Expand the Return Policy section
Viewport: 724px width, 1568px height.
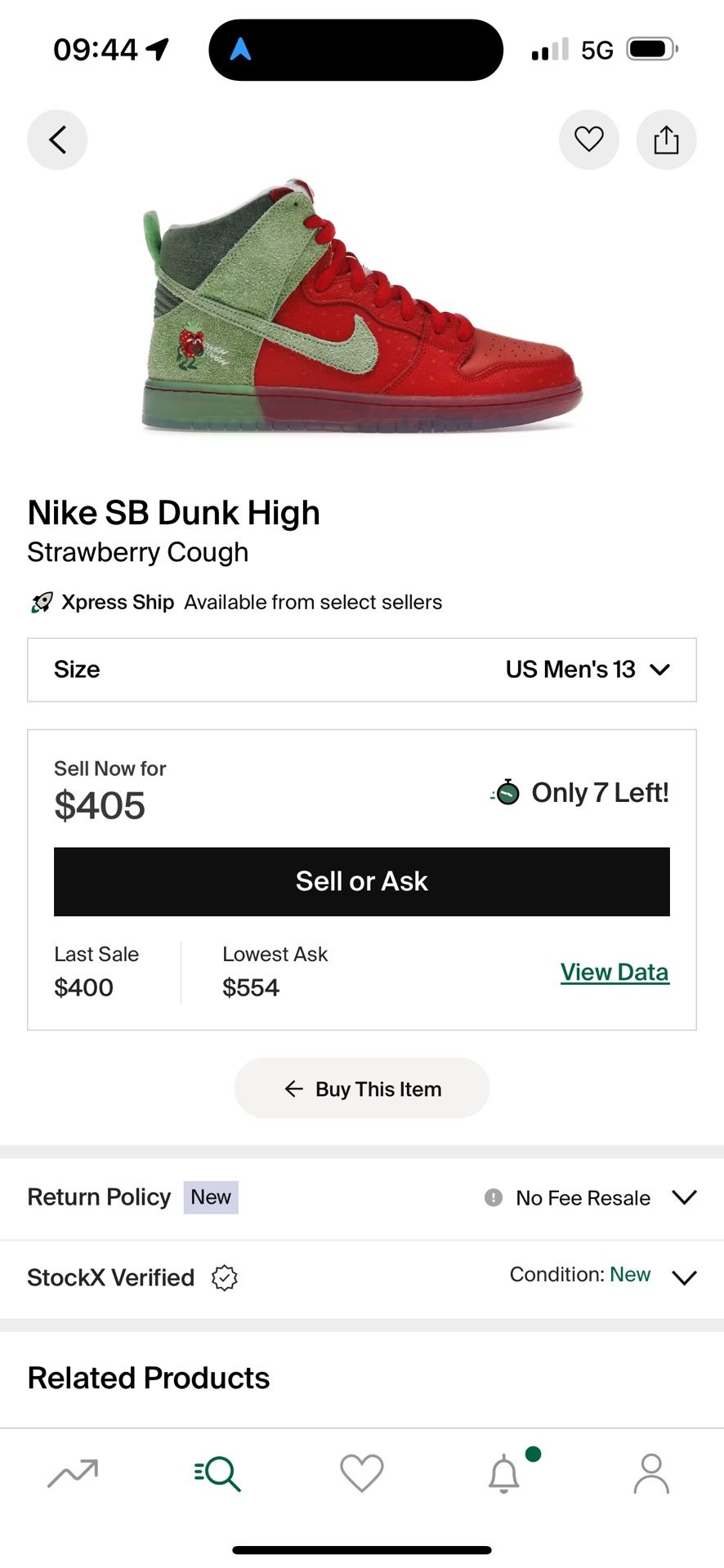pos(684,1197)
